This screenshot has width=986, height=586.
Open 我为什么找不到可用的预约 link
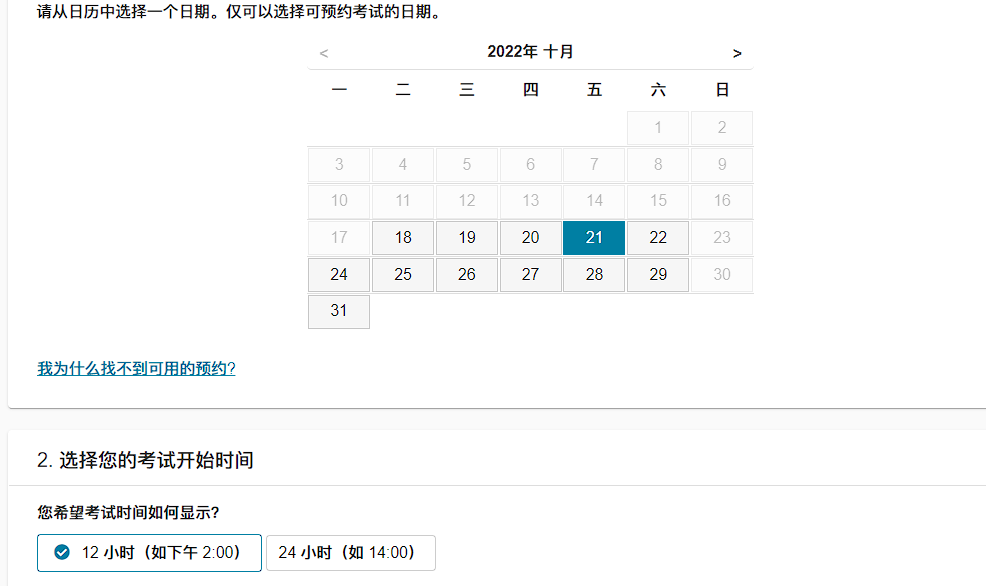coord(136,368)
